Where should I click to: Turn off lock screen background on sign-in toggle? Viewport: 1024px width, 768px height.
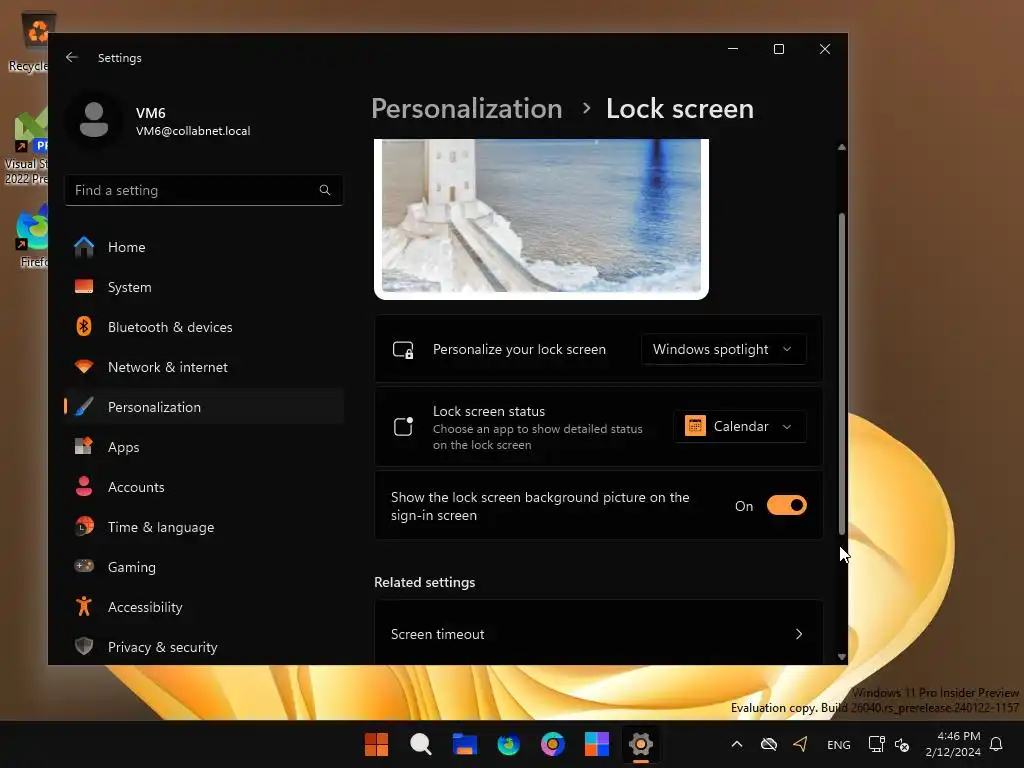[x=786, y=505]
